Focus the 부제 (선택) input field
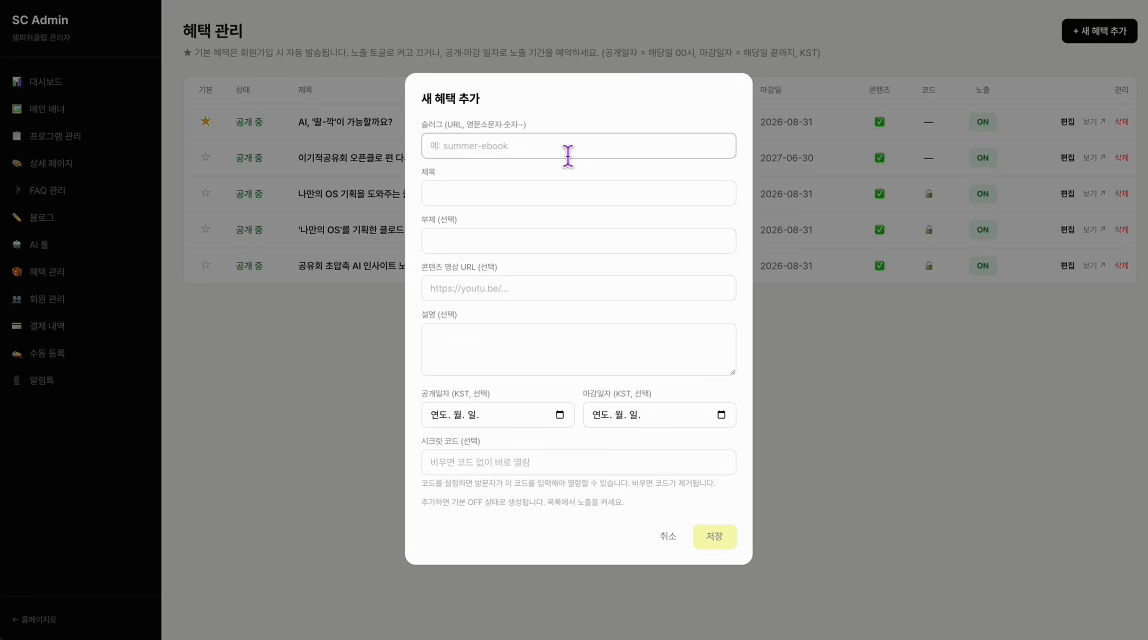The image size is (1148, 640). [x=578, y=241]
